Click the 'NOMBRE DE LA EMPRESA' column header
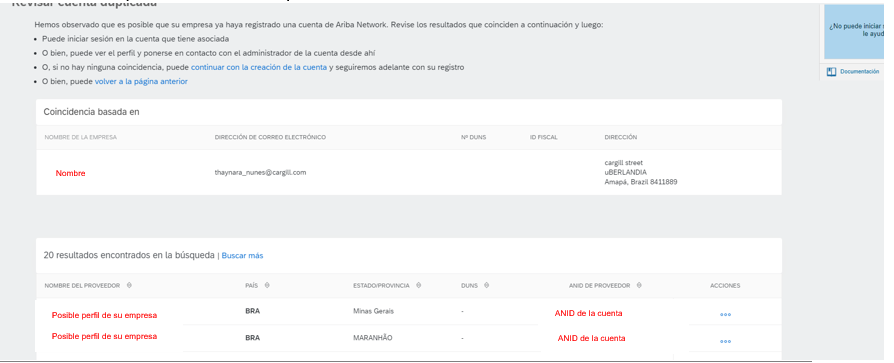Image resolution: width=894 pixels, height=363 pixels. pos(81,137)
